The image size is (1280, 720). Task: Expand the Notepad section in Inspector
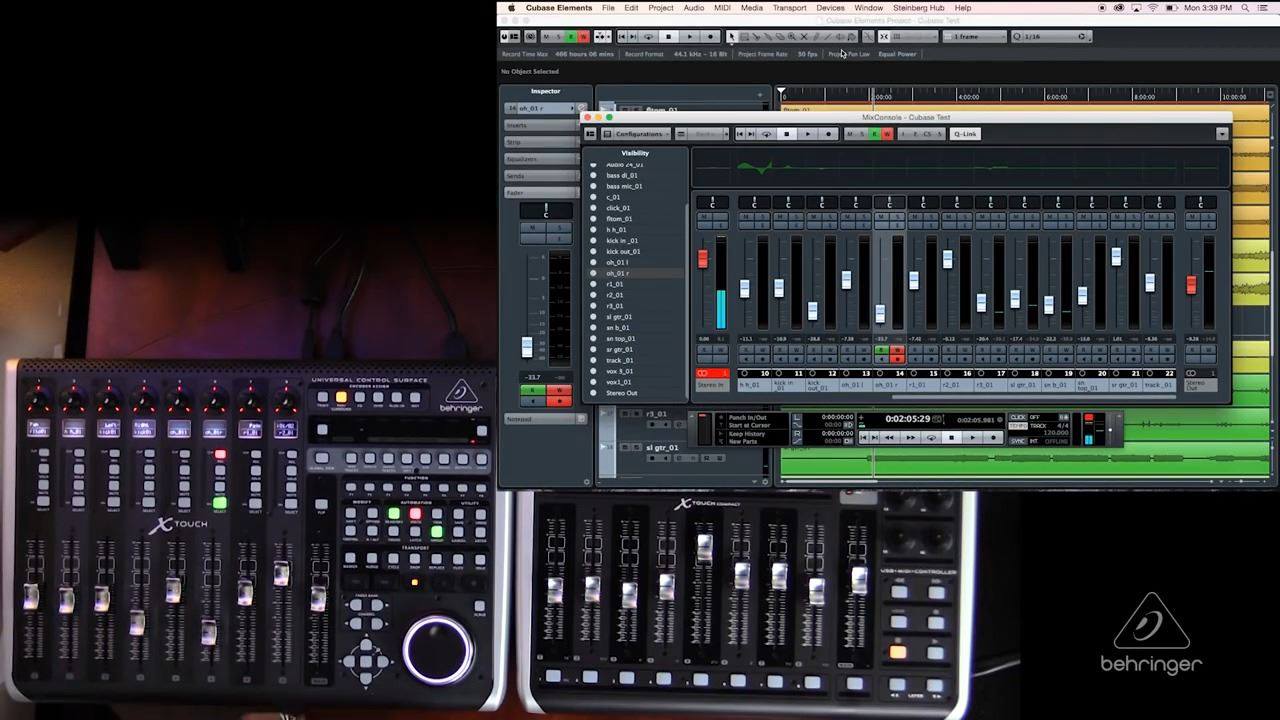(x=545, y=419)
